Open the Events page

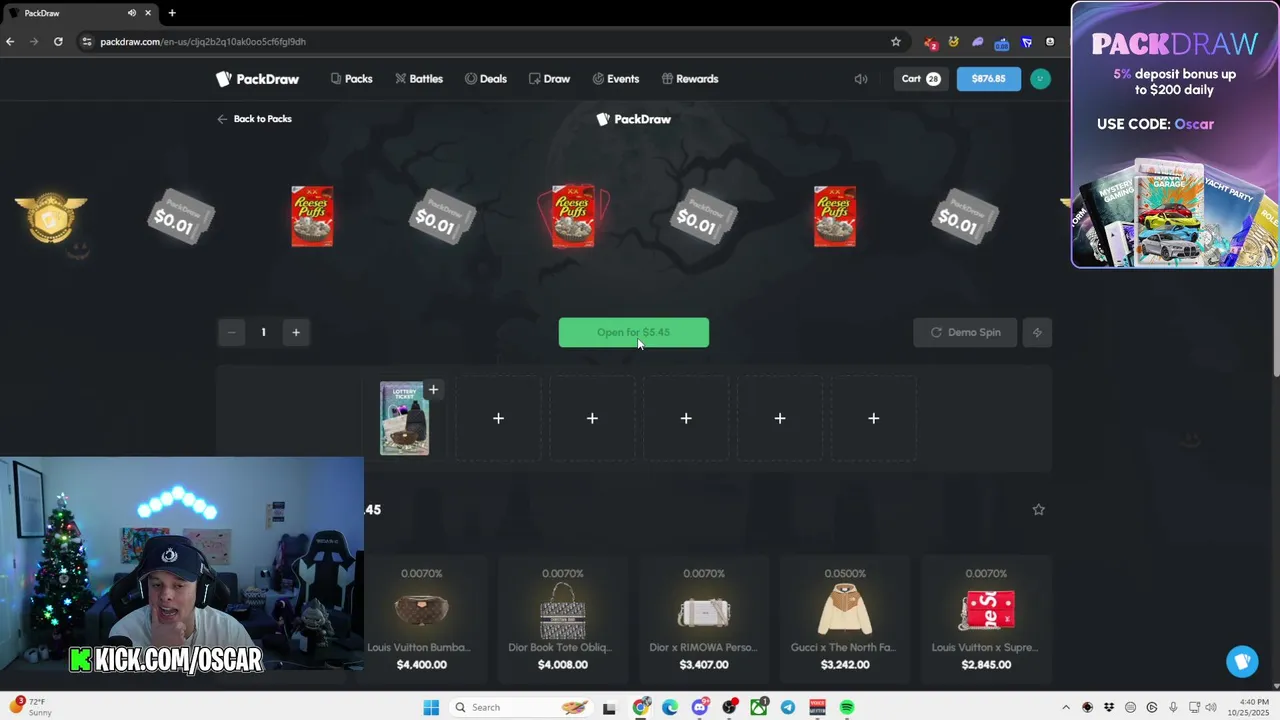[615, 79]
